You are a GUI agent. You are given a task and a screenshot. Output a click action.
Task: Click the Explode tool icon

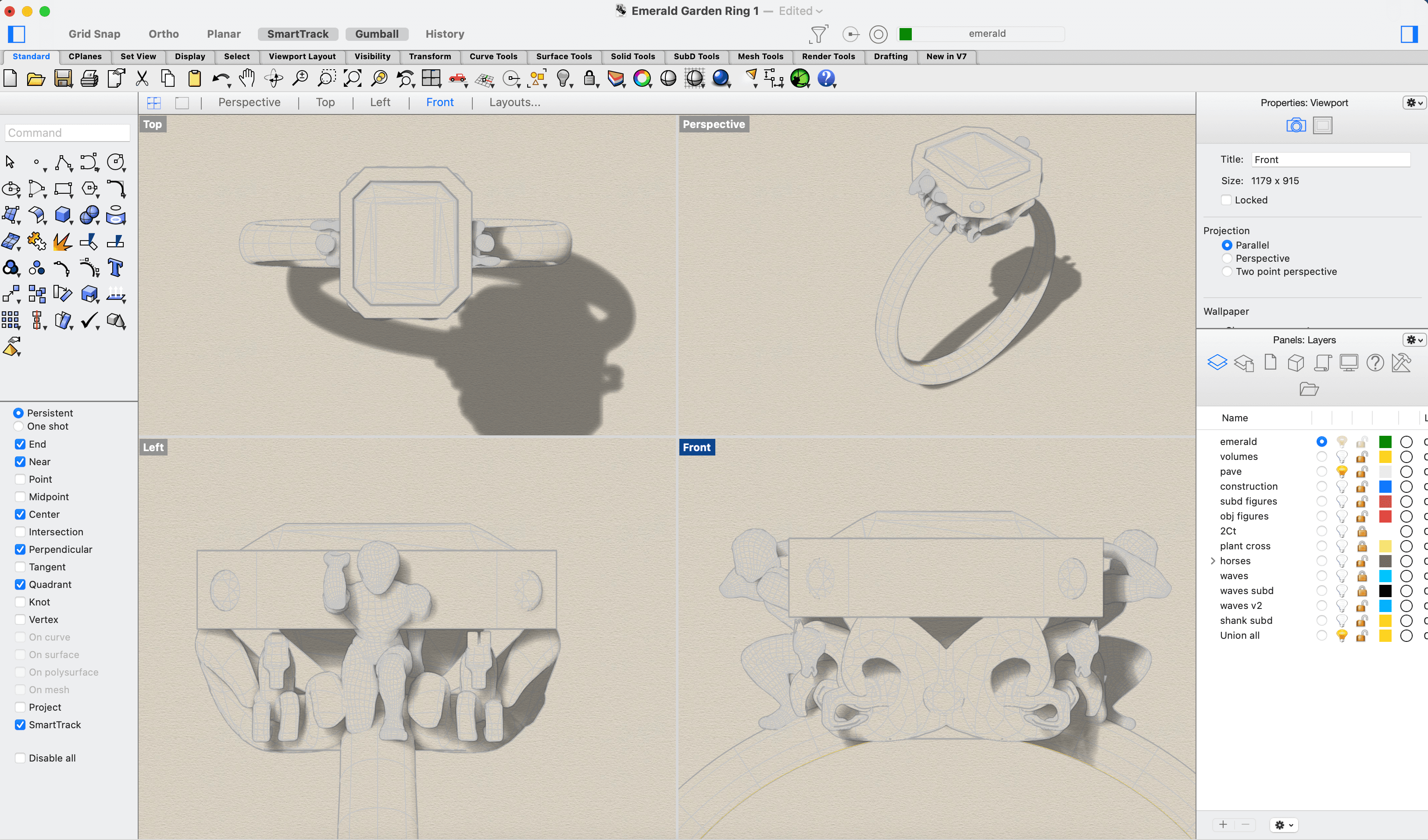click(x=63, y=241)
